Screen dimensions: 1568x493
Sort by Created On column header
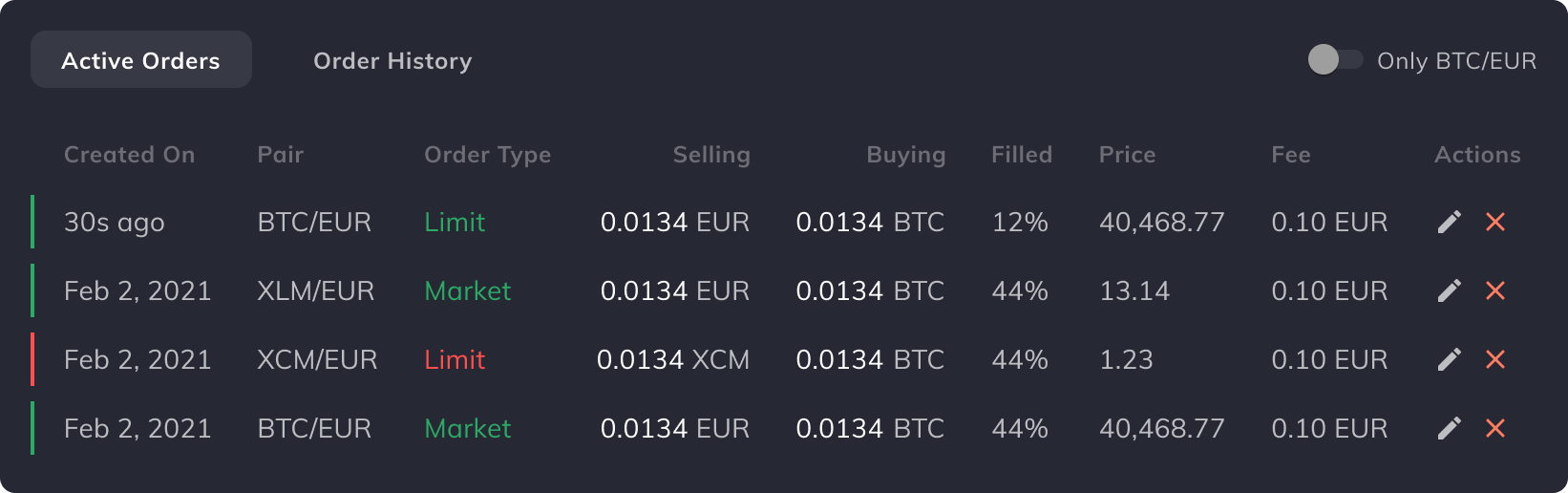(x=129, y=155)
